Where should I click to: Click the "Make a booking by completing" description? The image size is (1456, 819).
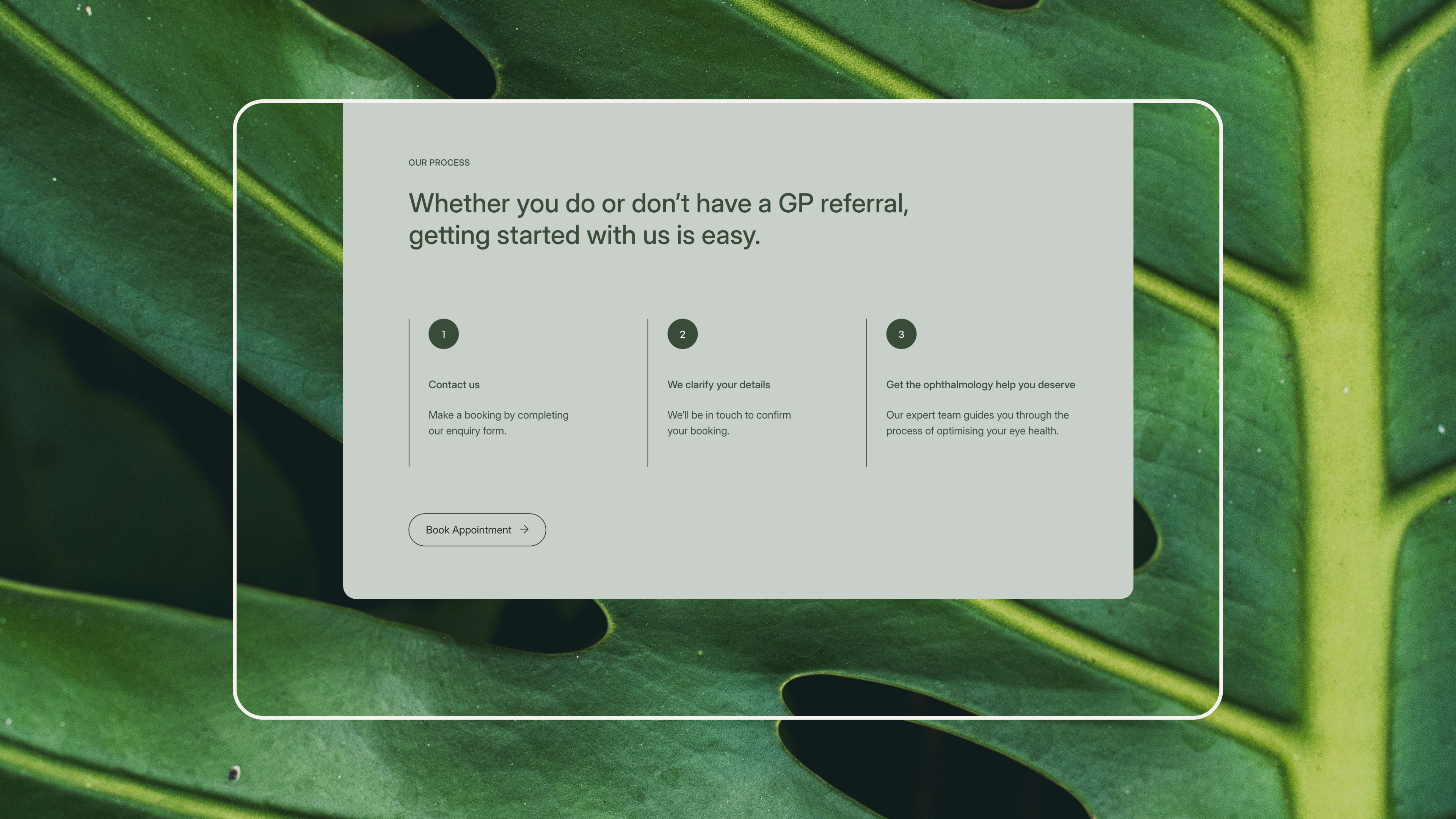[499, 423]
